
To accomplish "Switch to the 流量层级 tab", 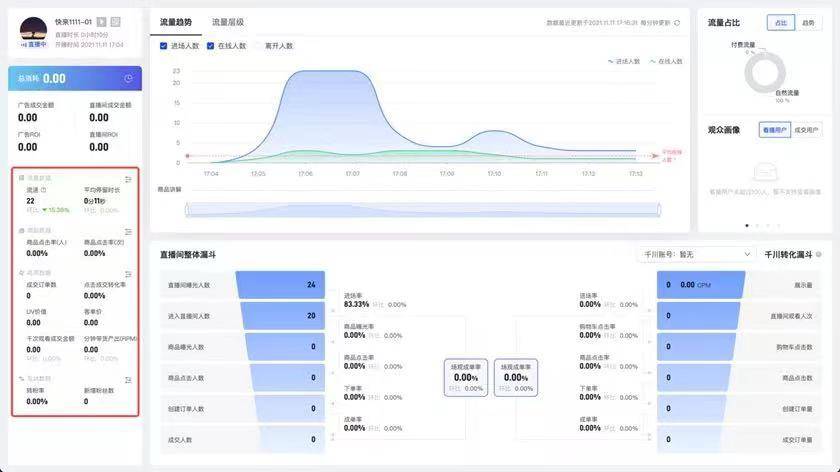I will tap(227, 21).
